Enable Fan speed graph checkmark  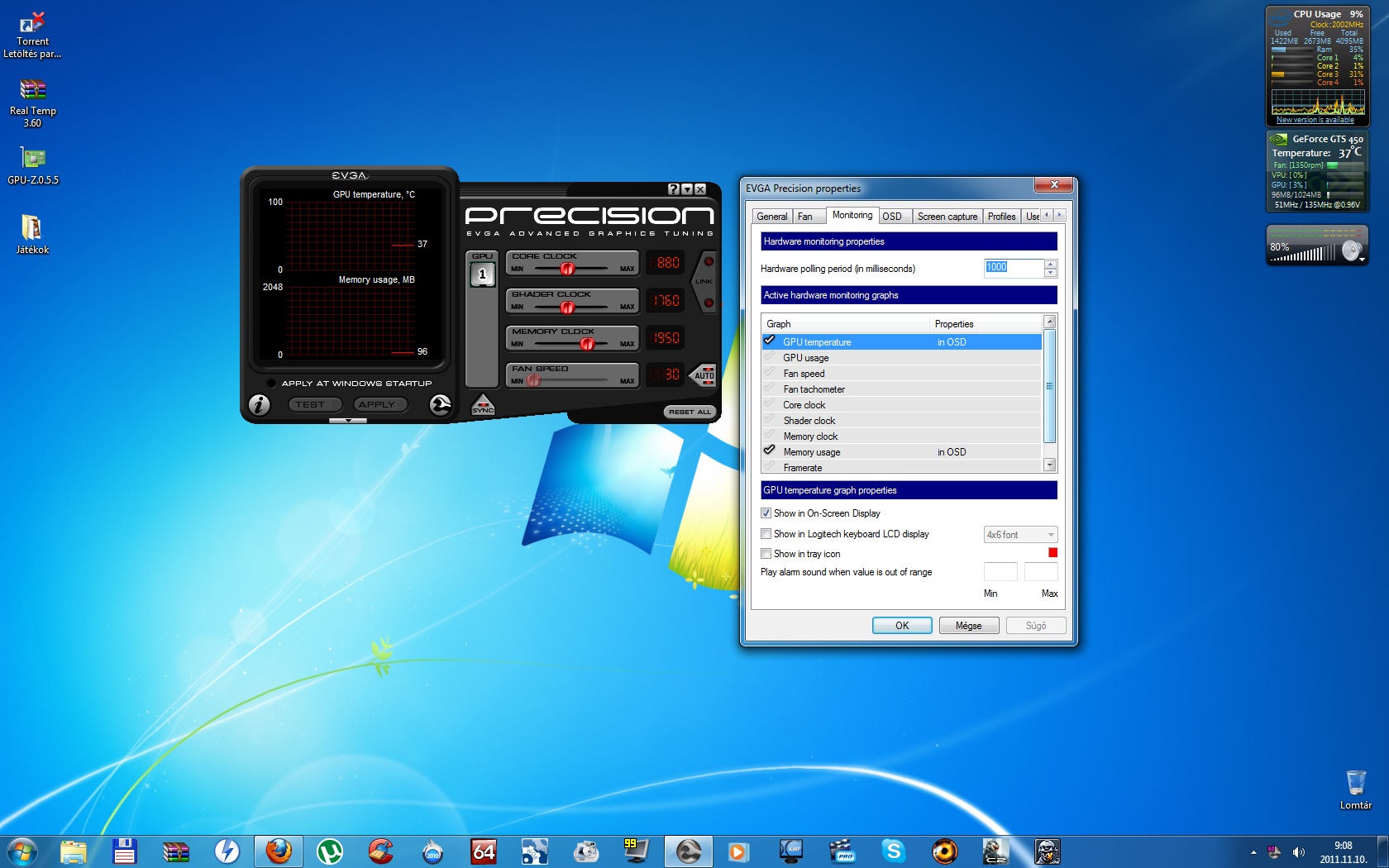770,373
